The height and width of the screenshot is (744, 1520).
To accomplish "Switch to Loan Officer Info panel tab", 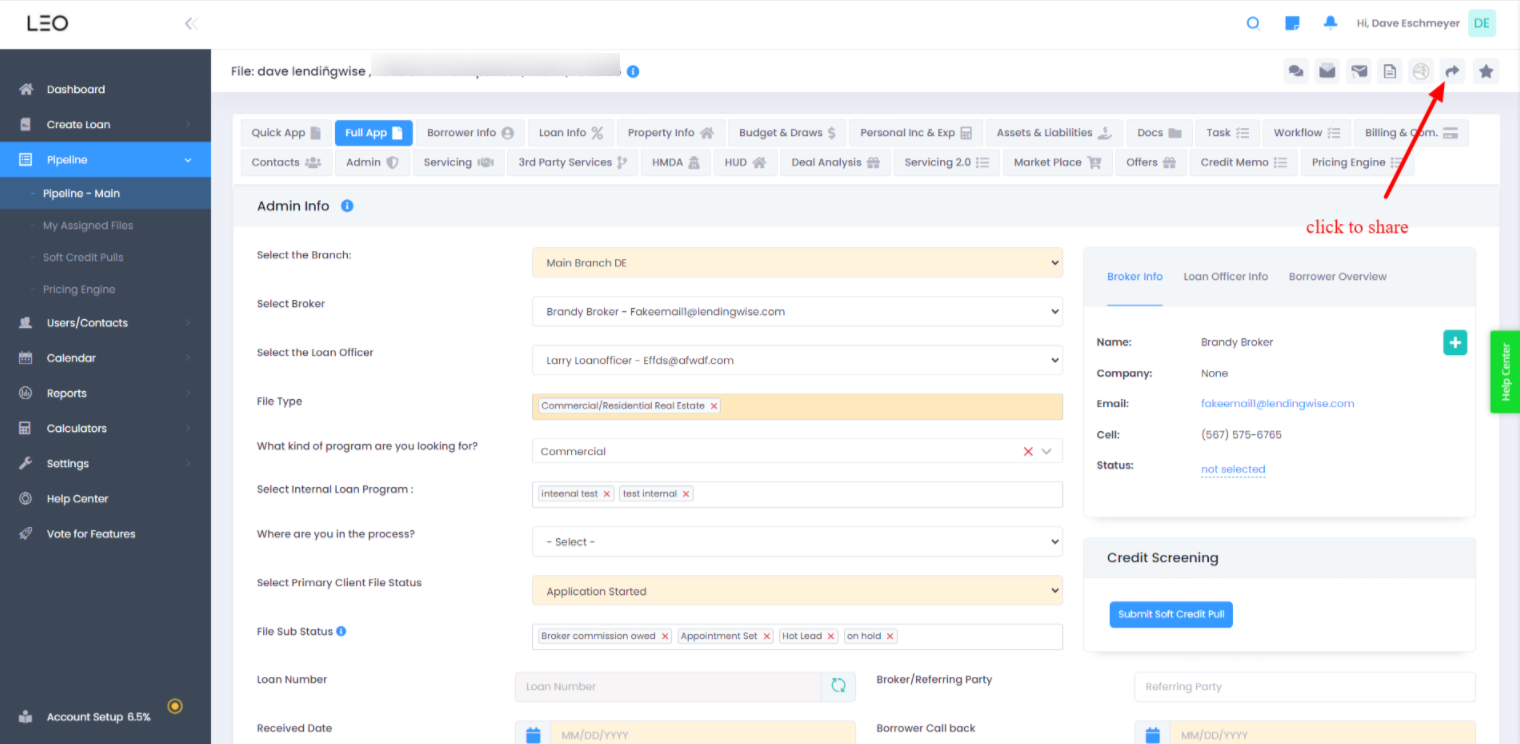I will 1225,277.
